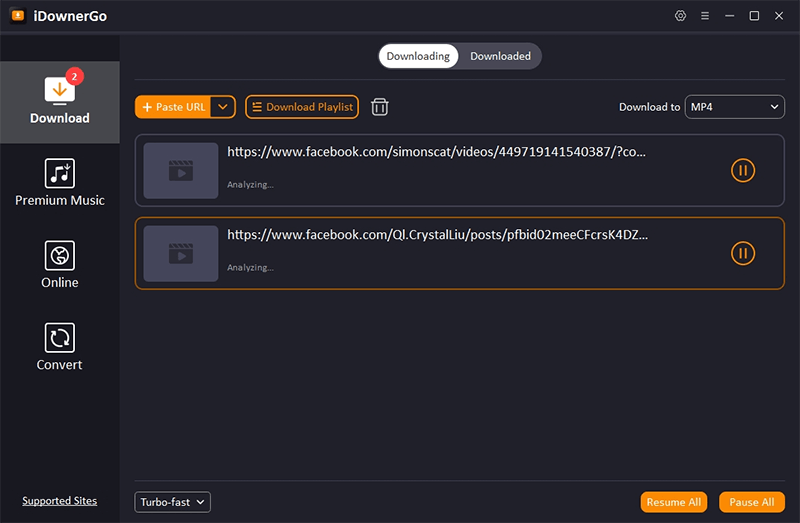Open the hamburger menu in title bar
Screen dimensions: 800x523
point(705,16)
